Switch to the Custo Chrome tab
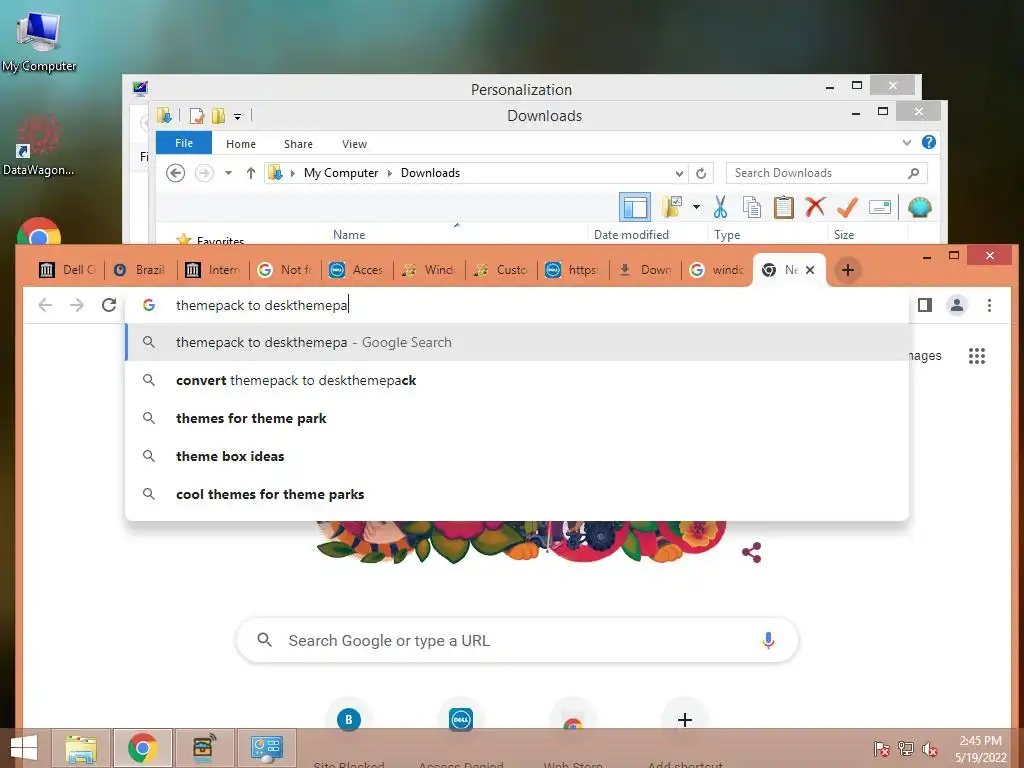The width and height of the screenshot is (1024, 768). point(500,270)
